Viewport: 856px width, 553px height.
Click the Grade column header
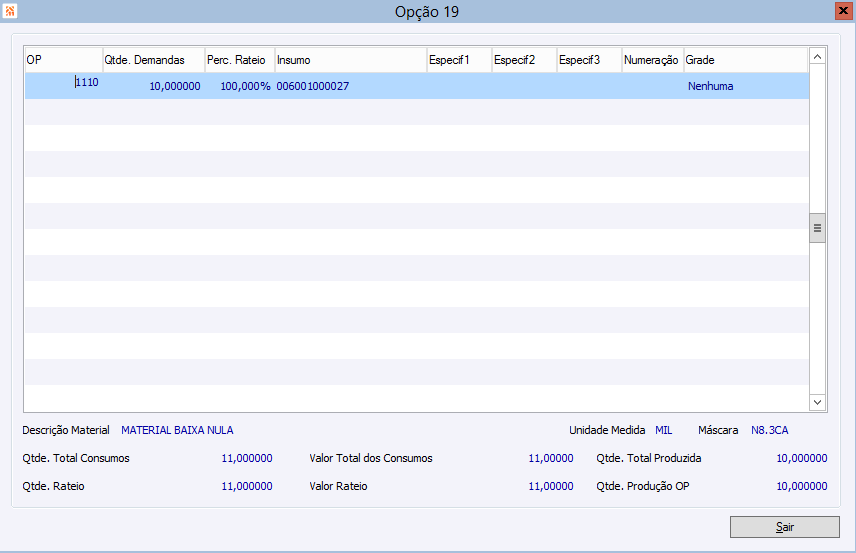pyautogui.click(x=746, y=60)
